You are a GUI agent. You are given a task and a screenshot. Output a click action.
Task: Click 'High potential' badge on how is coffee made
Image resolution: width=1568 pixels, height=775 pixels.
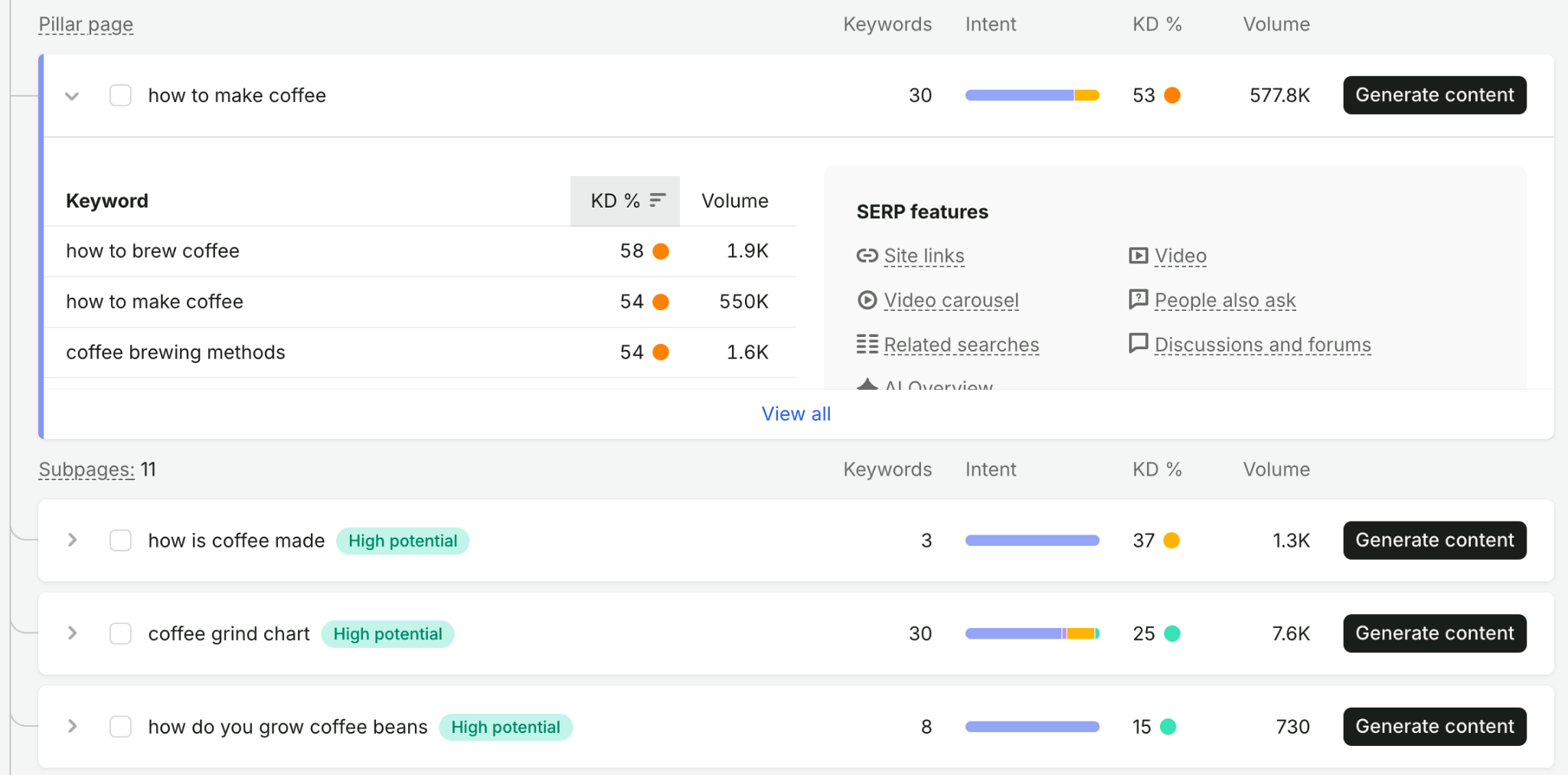click(x=403, y=541)
